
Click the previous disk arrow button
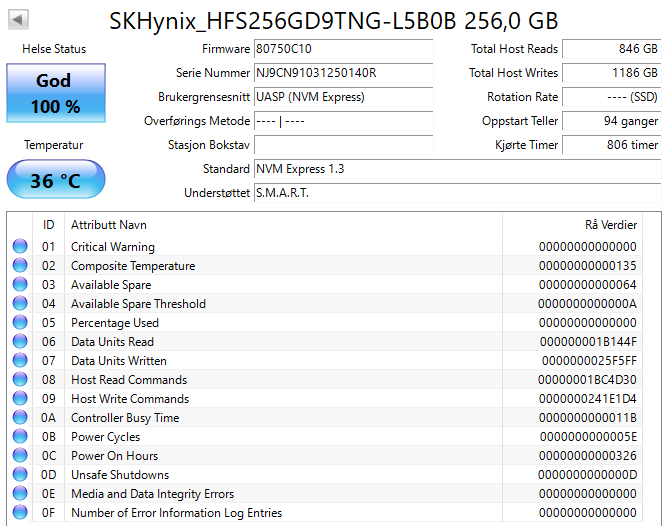tap(19, 20)
